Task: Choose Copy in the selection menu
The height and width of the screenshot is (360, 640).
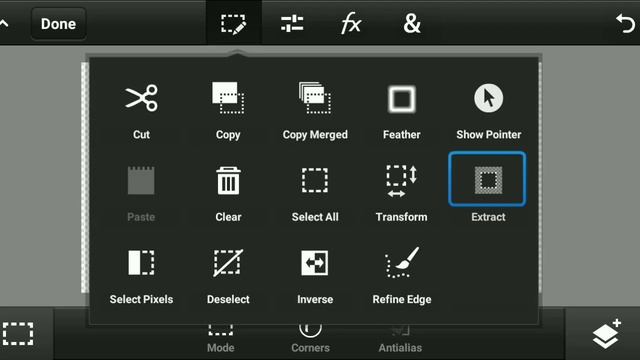Action: tap(228, 110)
